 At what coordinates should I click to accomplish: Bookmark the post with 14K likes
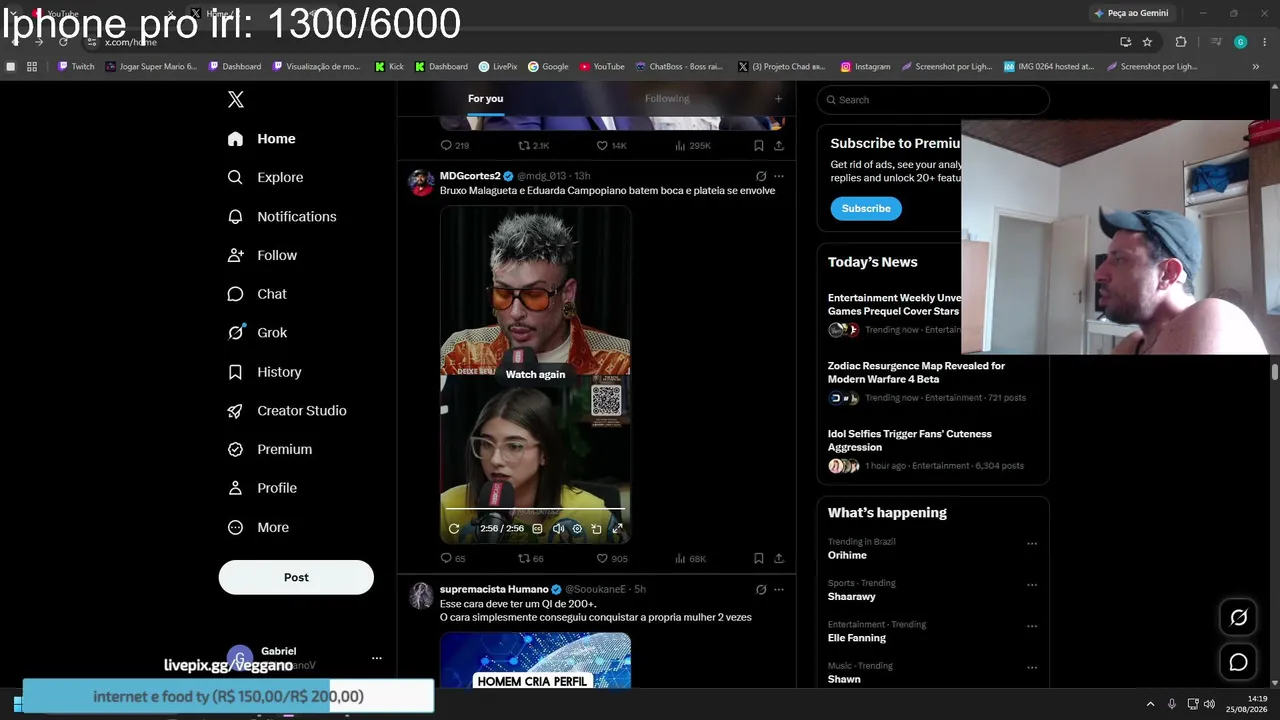click(x=759, y=146)
